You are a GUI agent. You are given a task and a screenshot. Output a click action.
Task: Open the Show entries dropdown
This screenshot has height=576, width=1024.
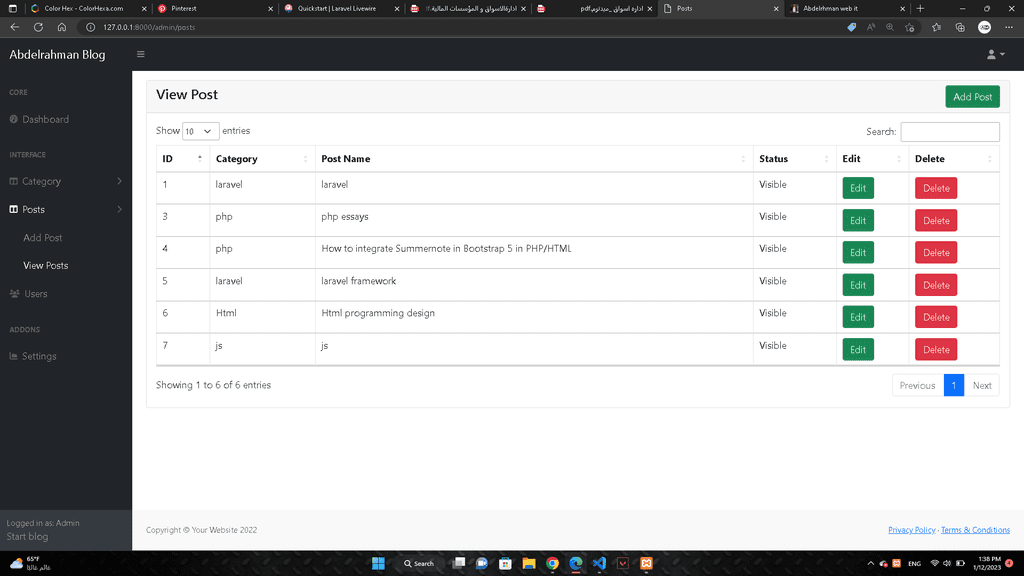(x=200, y=131)
